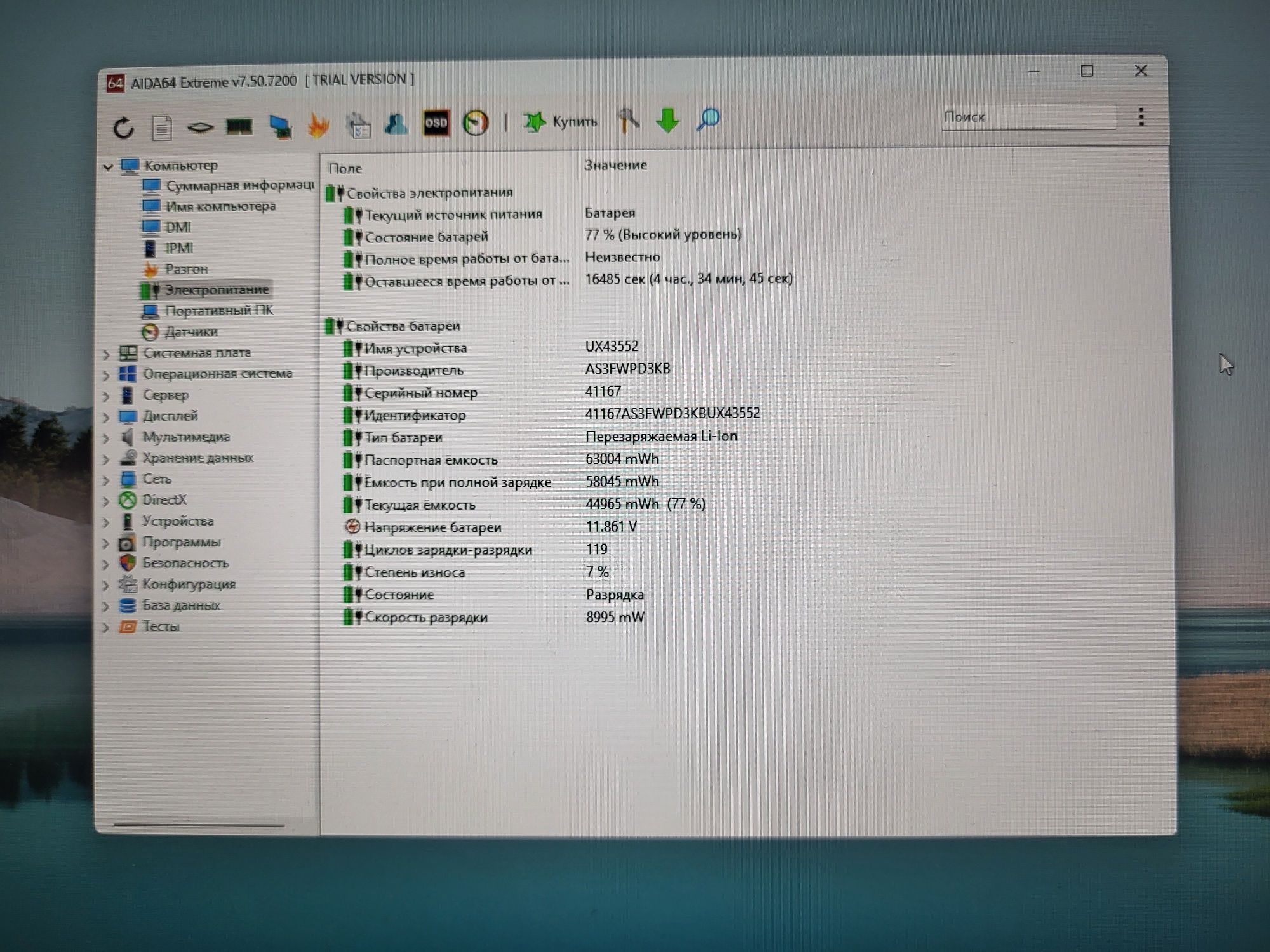
Task: Select the Безопасность tree entry
Action: click(x=174, y=563)
